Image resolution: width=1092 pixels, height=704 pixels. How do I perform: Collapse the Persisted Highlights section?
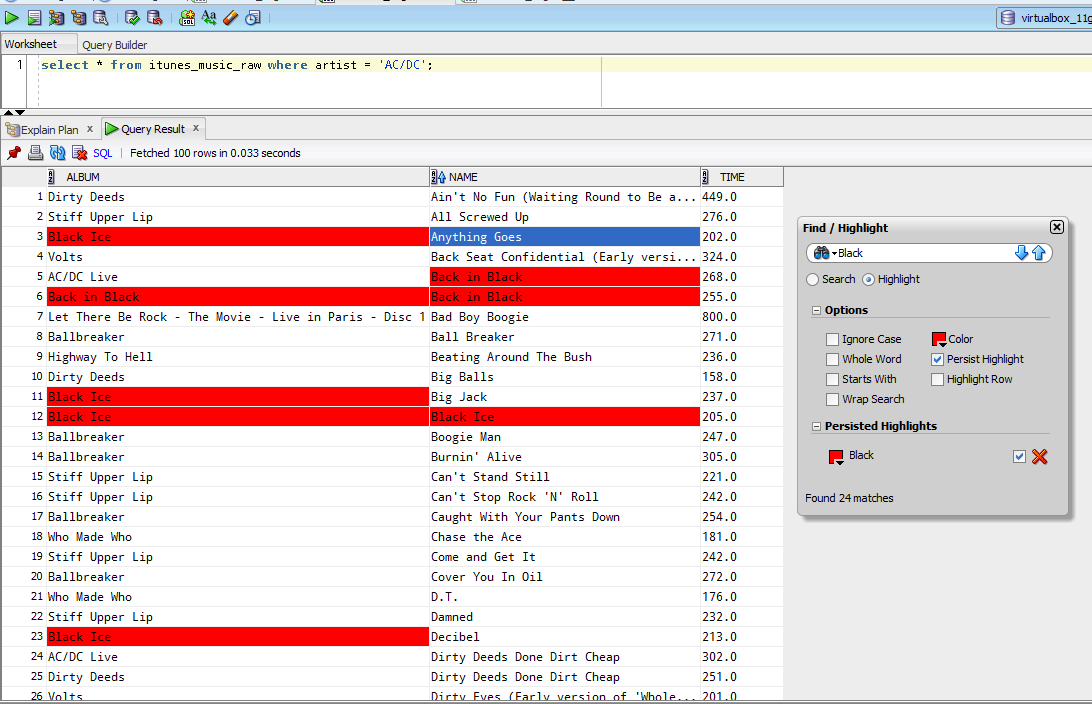tap(816, 425)
